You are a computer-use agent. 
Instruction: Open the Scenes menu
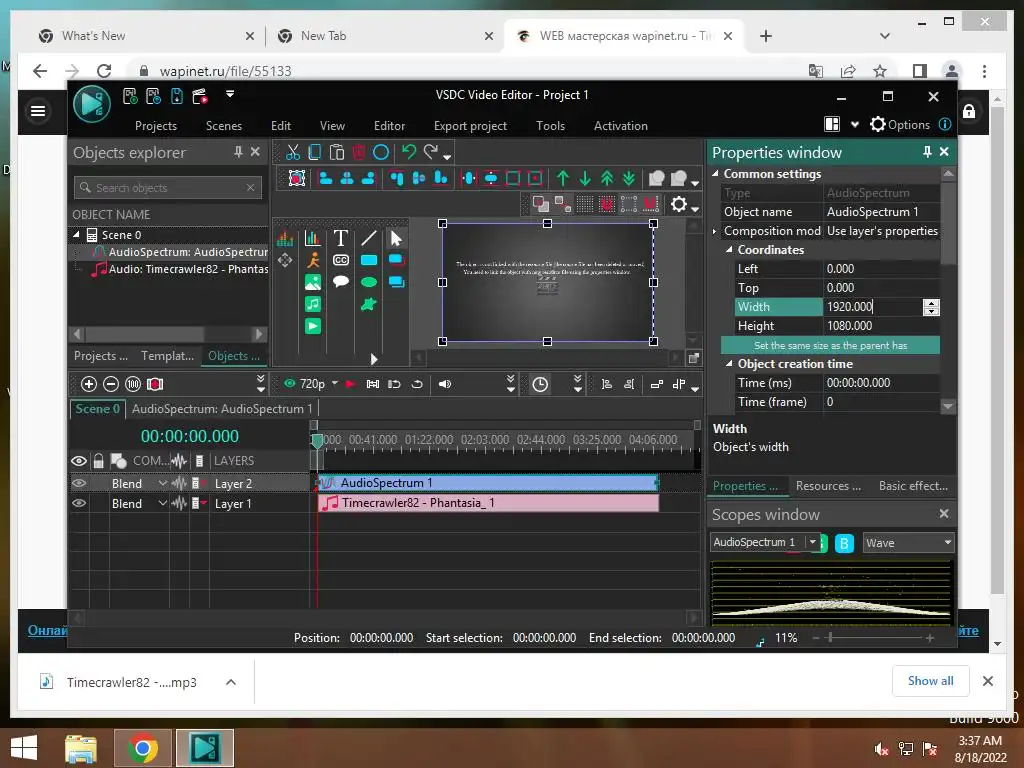[x=223, y=126]
